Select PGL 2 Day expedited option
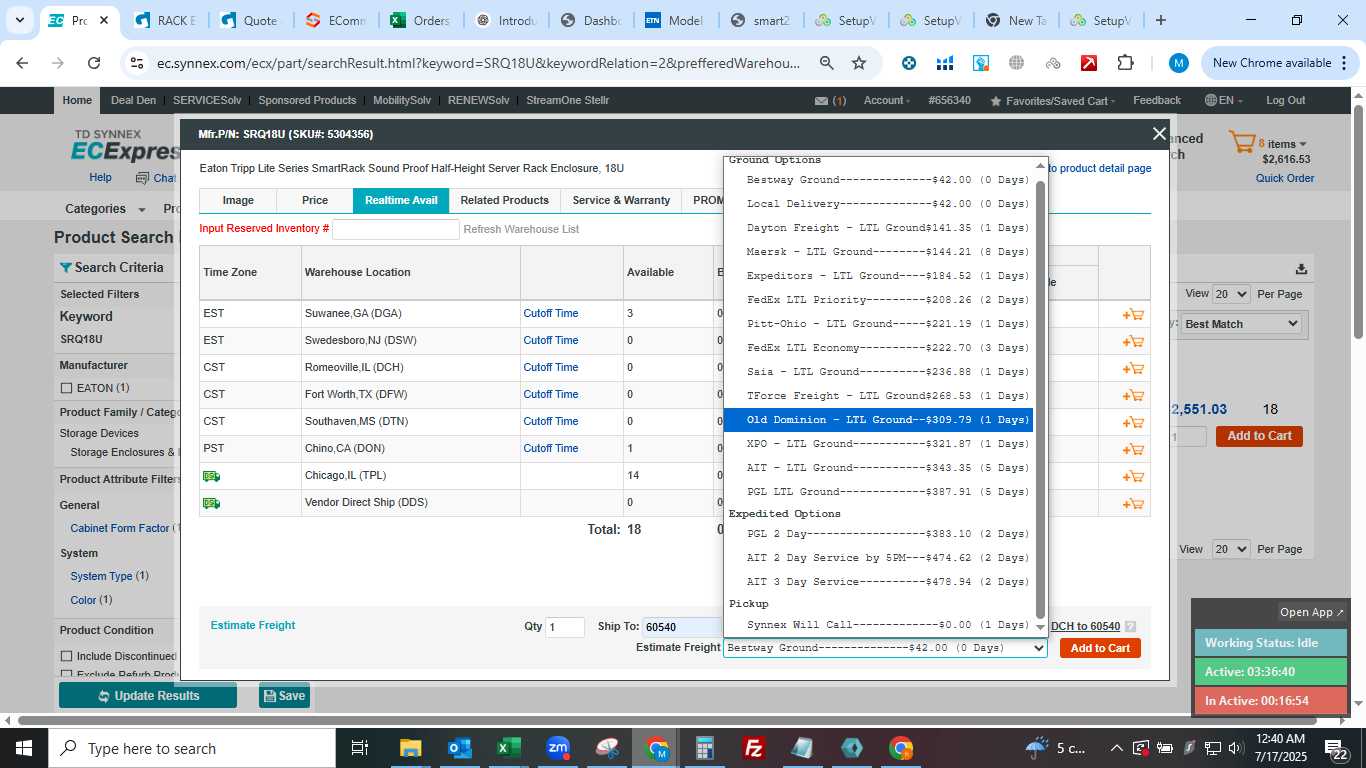Viewport: 1366px width, 768px height. click(x=878, y=534)
